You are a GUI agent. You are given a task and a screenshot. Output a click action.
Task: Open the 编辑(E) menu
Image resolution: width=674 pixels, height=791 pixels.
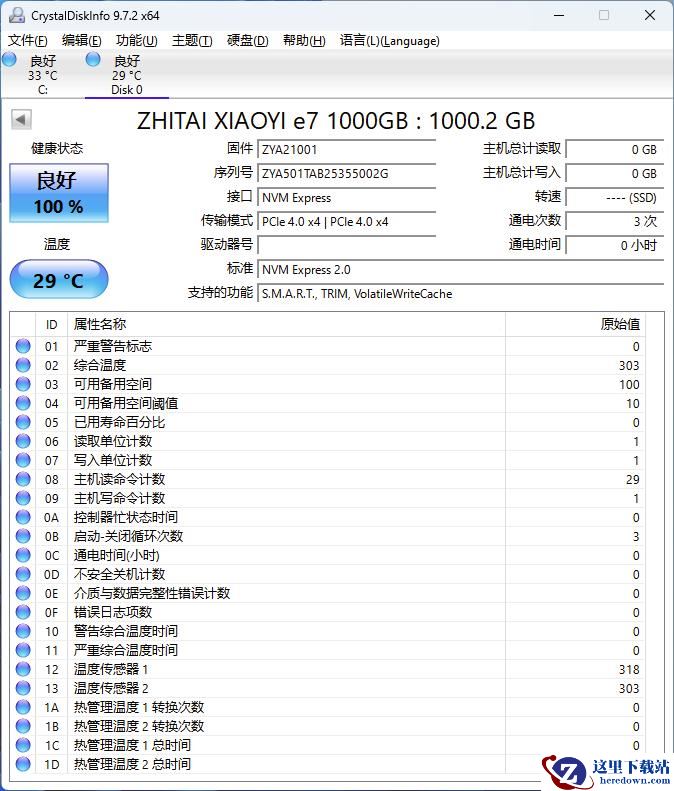point(81,40)
